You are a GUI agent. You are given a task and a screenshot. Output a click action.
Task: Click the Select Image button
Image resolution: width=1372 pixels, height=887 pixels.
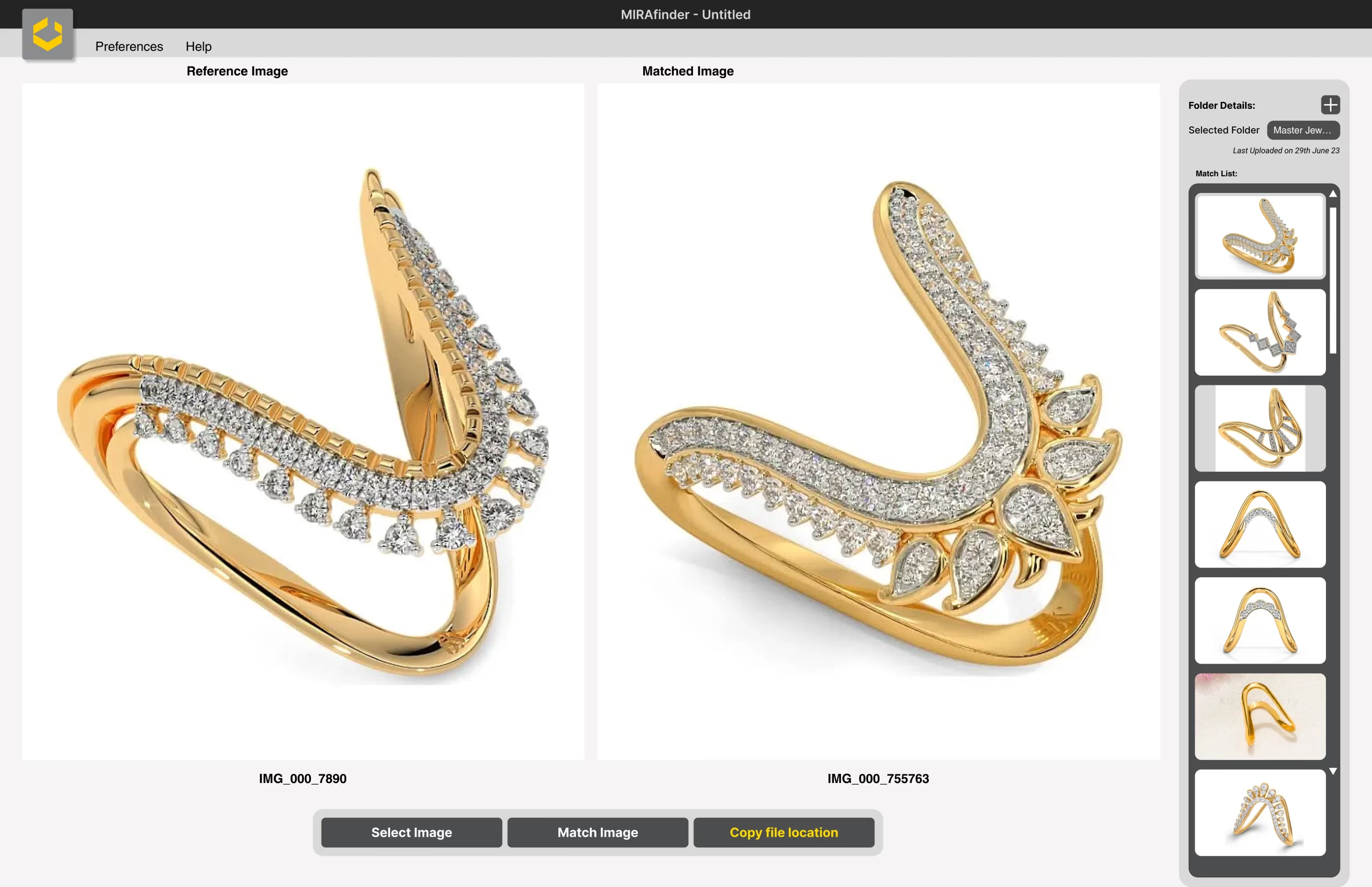tap(411, 832)
